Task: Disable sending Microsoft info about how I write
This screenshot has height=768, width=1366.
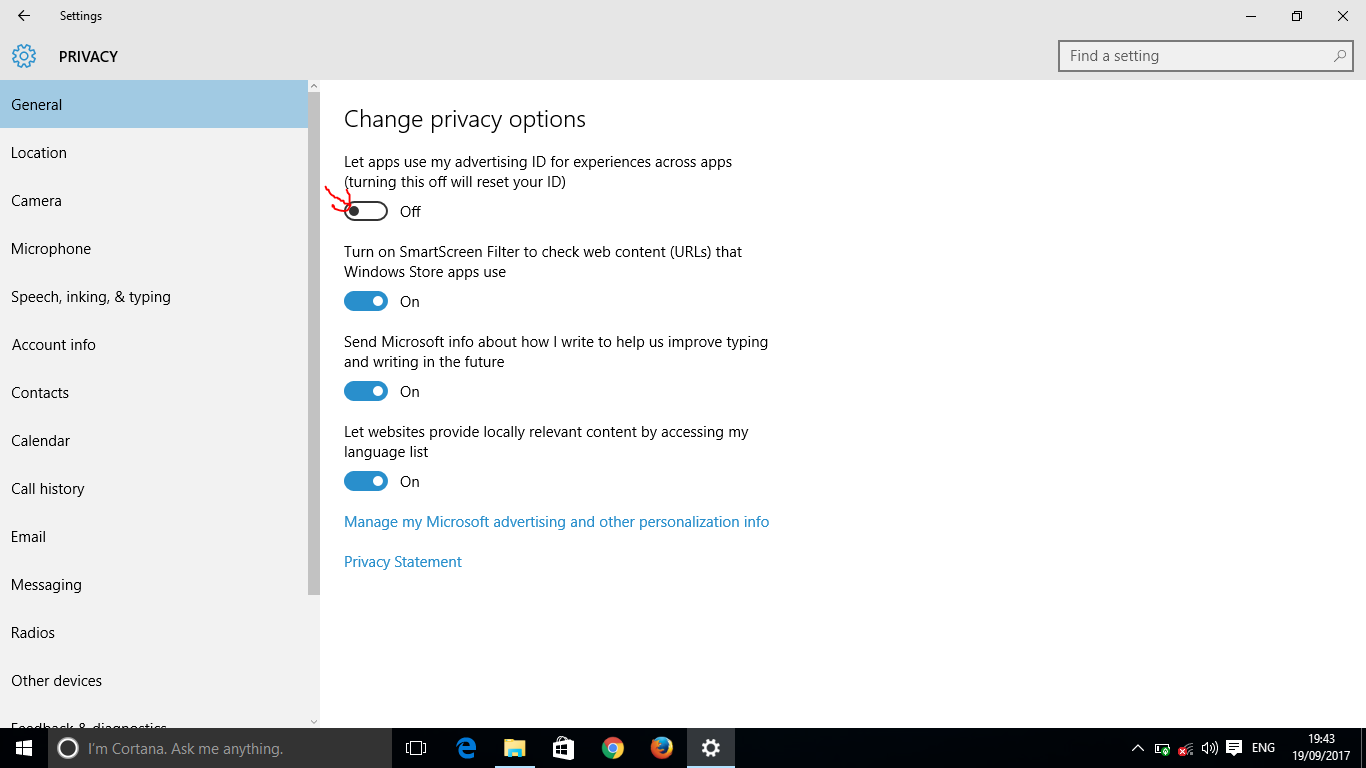Action: [x=365, y=391]
